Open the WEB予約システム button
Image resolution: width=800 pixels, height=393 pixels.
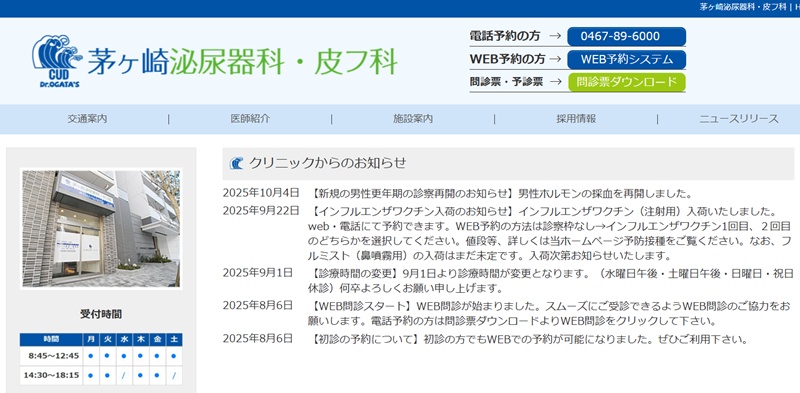coord(627,59)
